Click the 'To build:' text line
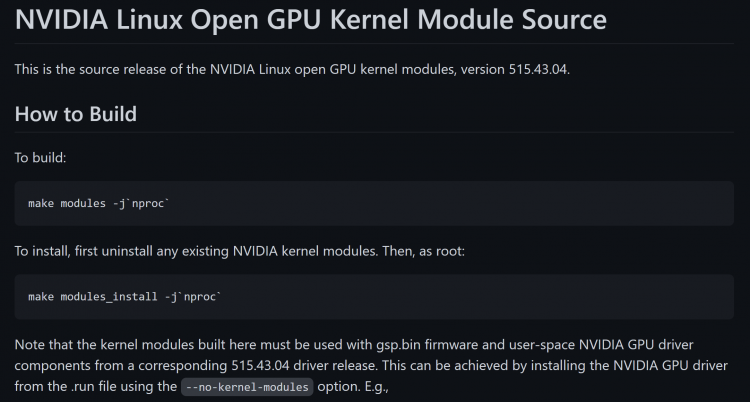Image resolution: width=750 pixels, height=402 pixels. [40, 158]
